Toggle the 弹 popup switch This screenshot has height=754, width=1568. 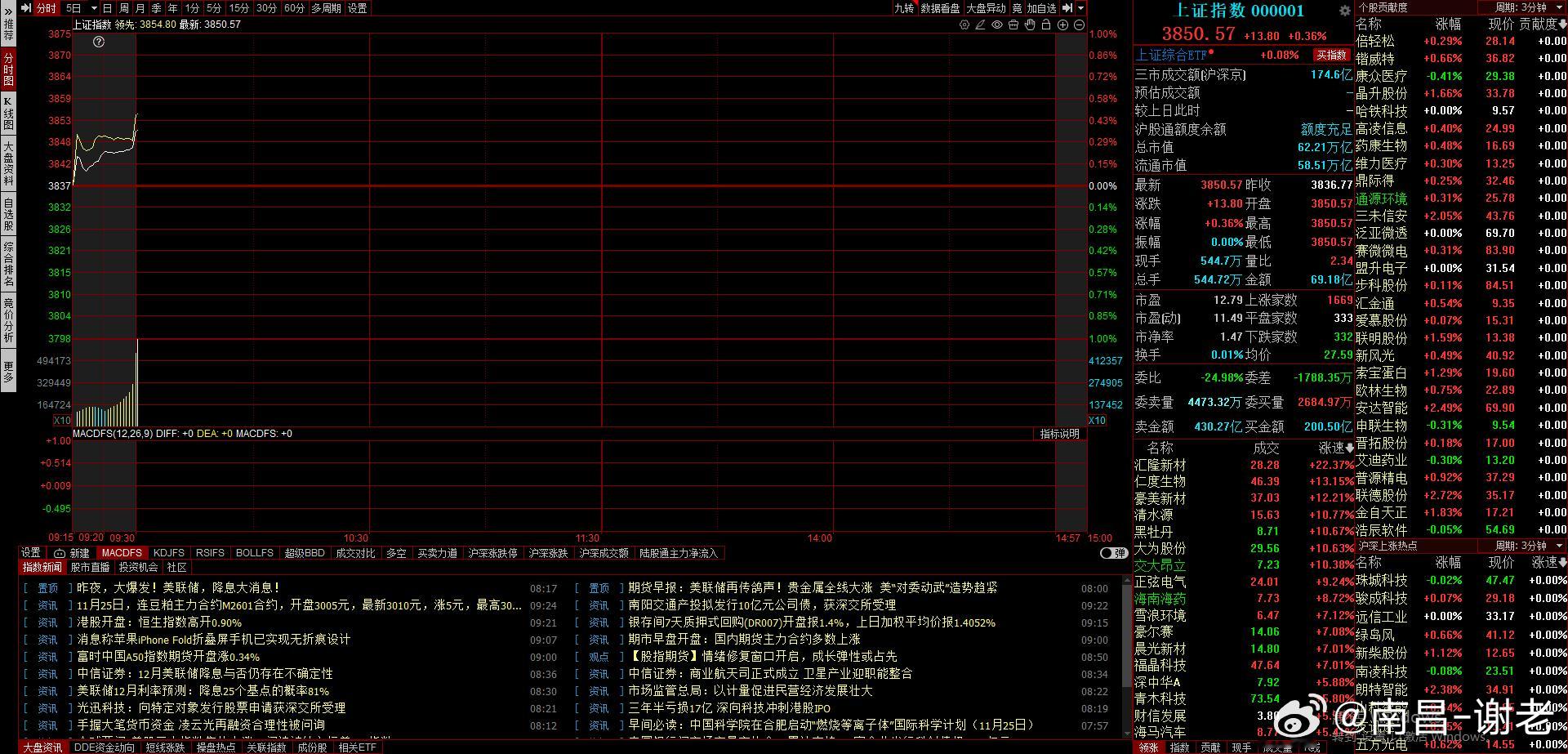coord(1114,553)
